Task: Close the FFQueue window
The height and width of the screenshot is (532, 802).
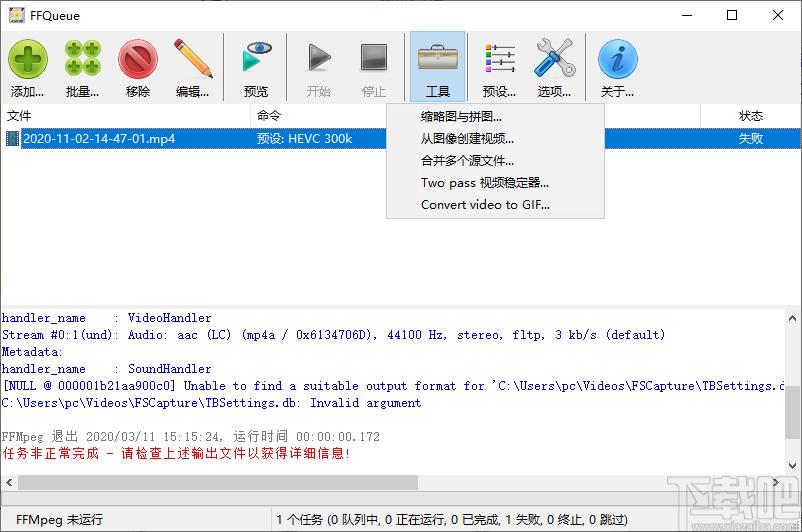Action: pyautogui.click(x=777, y=15)
